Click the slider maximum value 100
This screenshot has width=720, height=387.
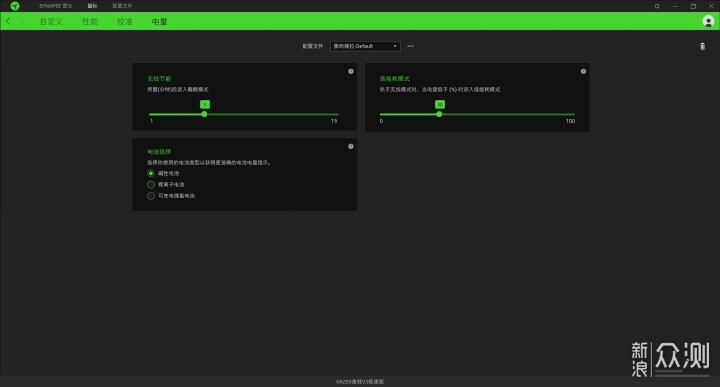point(570,121)
